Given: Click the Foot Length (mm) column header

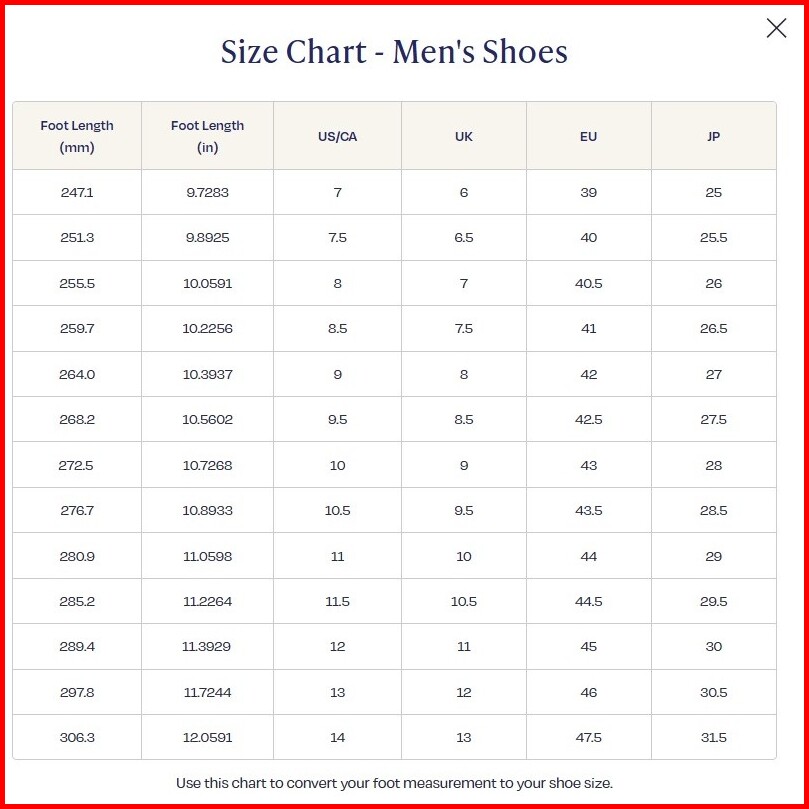Looking at the screenshot, I should 77,137.
